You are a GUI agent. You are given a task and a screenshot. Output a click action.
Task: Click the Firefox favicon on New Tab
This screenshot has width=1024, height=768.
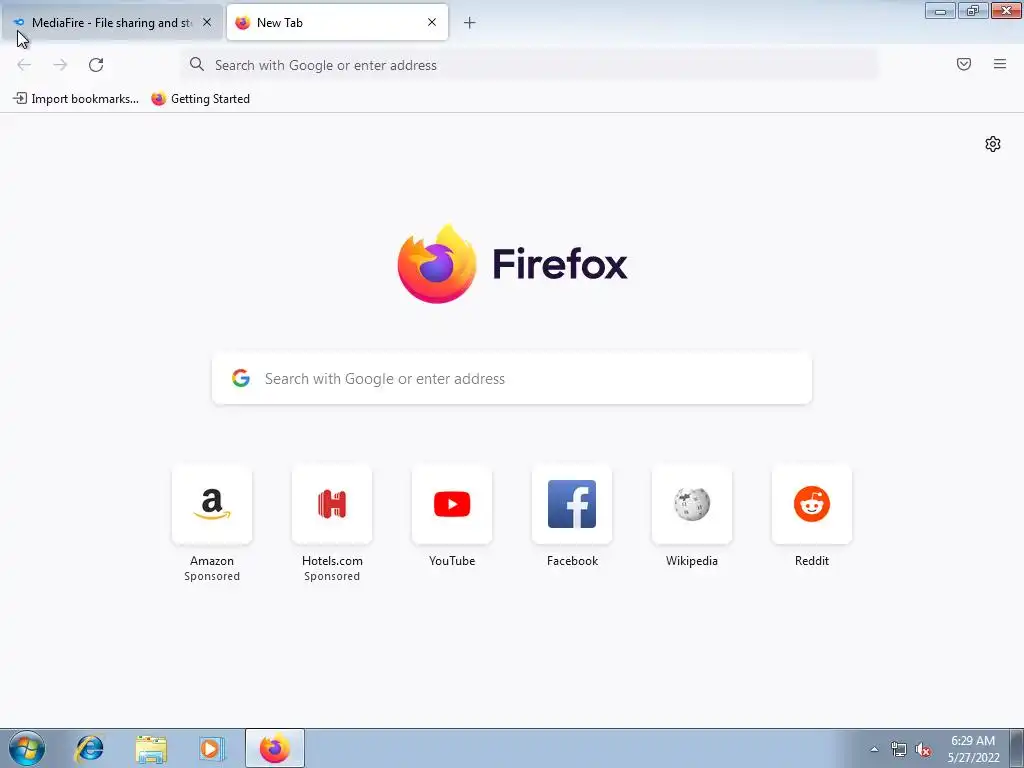coord(243,22)
